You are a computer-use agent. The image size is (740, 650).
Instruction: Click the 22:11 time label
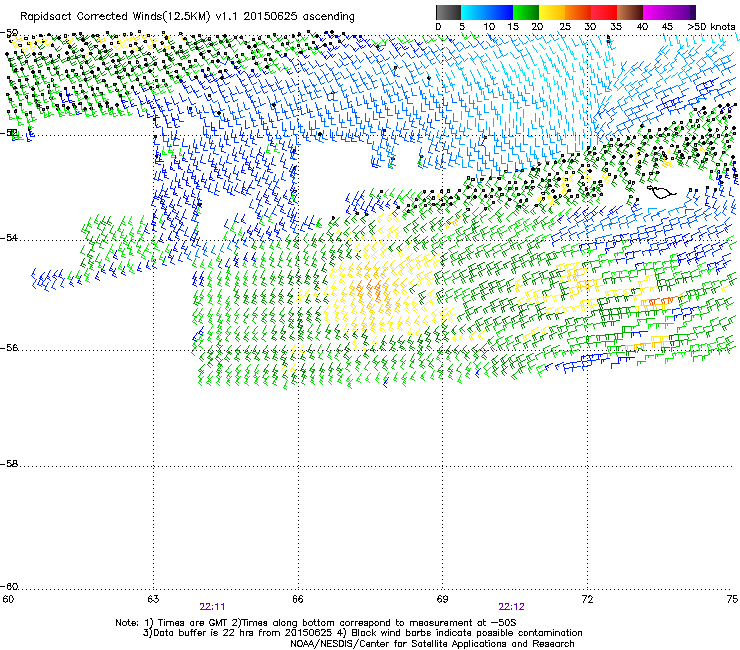(212, 607)
